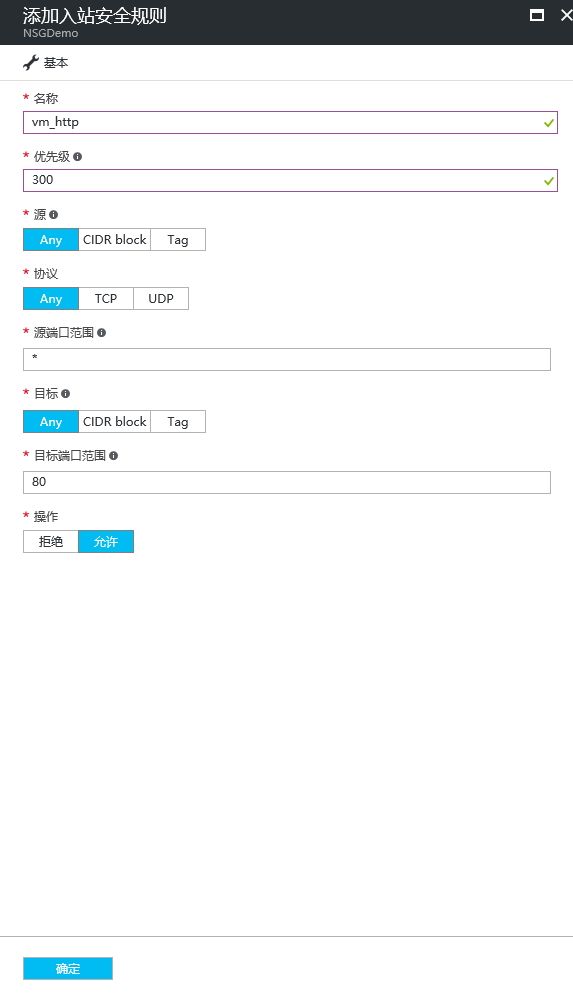The image size is (573, 994).
Task: Click the info icon beside 目标 label
Action: click(65, 394)
